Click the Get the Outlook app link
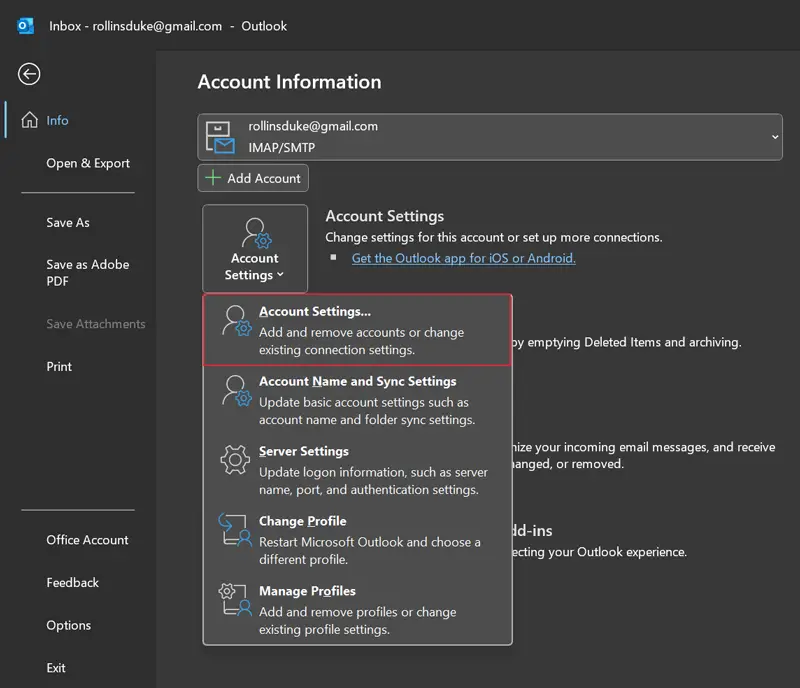This screenshot has height=688, width=800. click(463, 257)
